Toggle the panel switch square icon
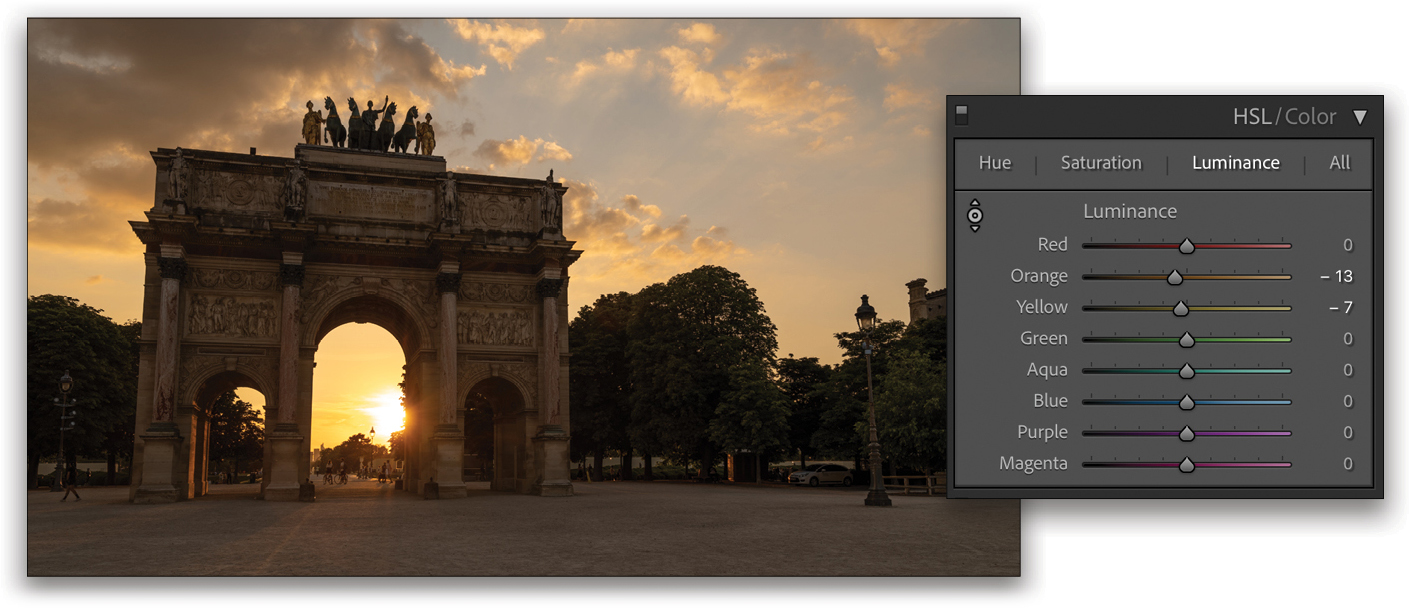The height and width of the screenshot is (608, 1409). (961, 113)
